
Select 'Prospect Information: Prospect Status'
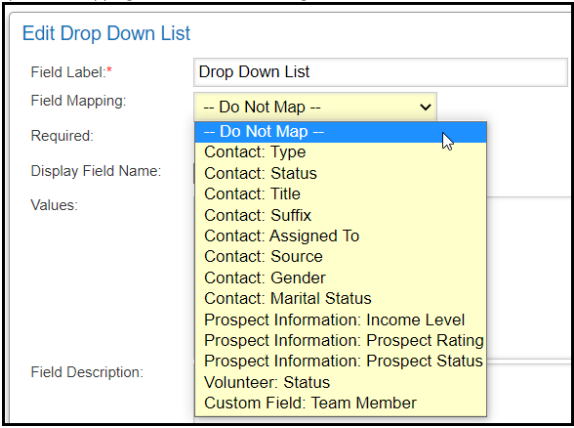click(340, 361)
